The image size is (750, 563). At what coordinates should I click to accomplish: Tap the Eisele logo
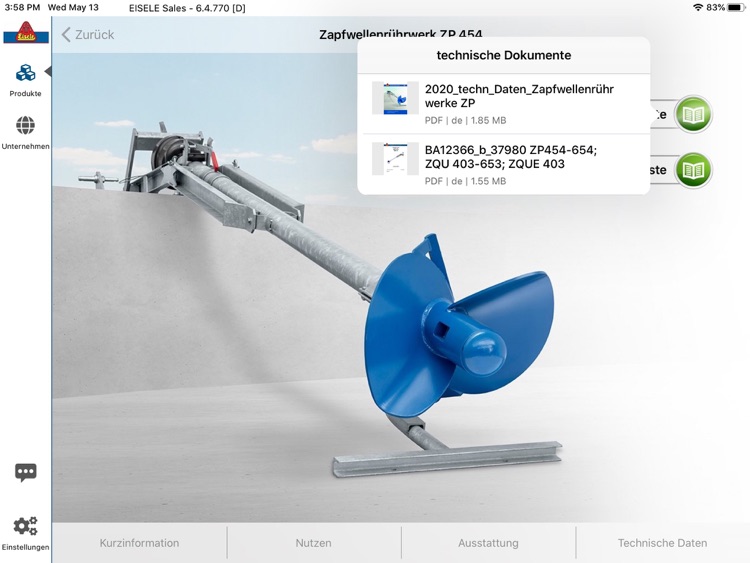point(26,33)
